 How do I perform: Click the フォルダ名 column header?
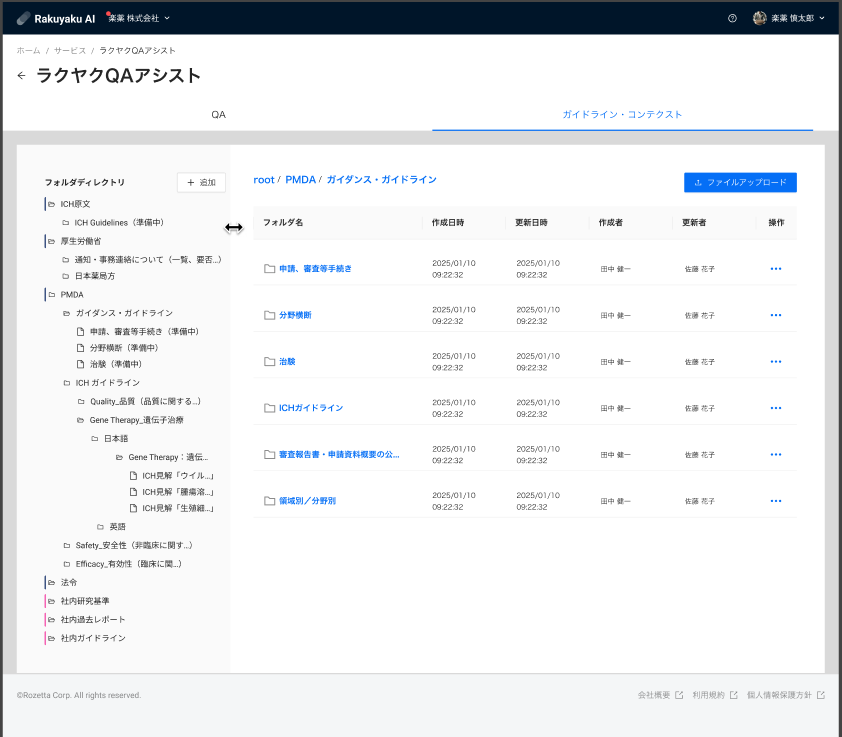[x=283, y=222]
